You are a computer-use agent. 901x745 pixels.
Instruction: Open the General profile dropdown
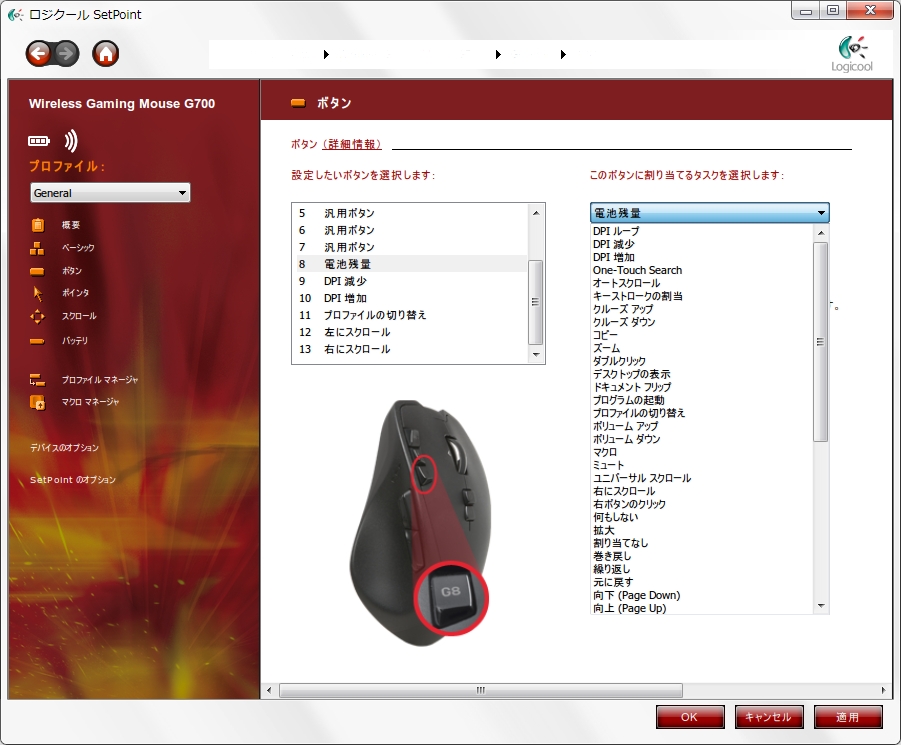coord(110,193)
